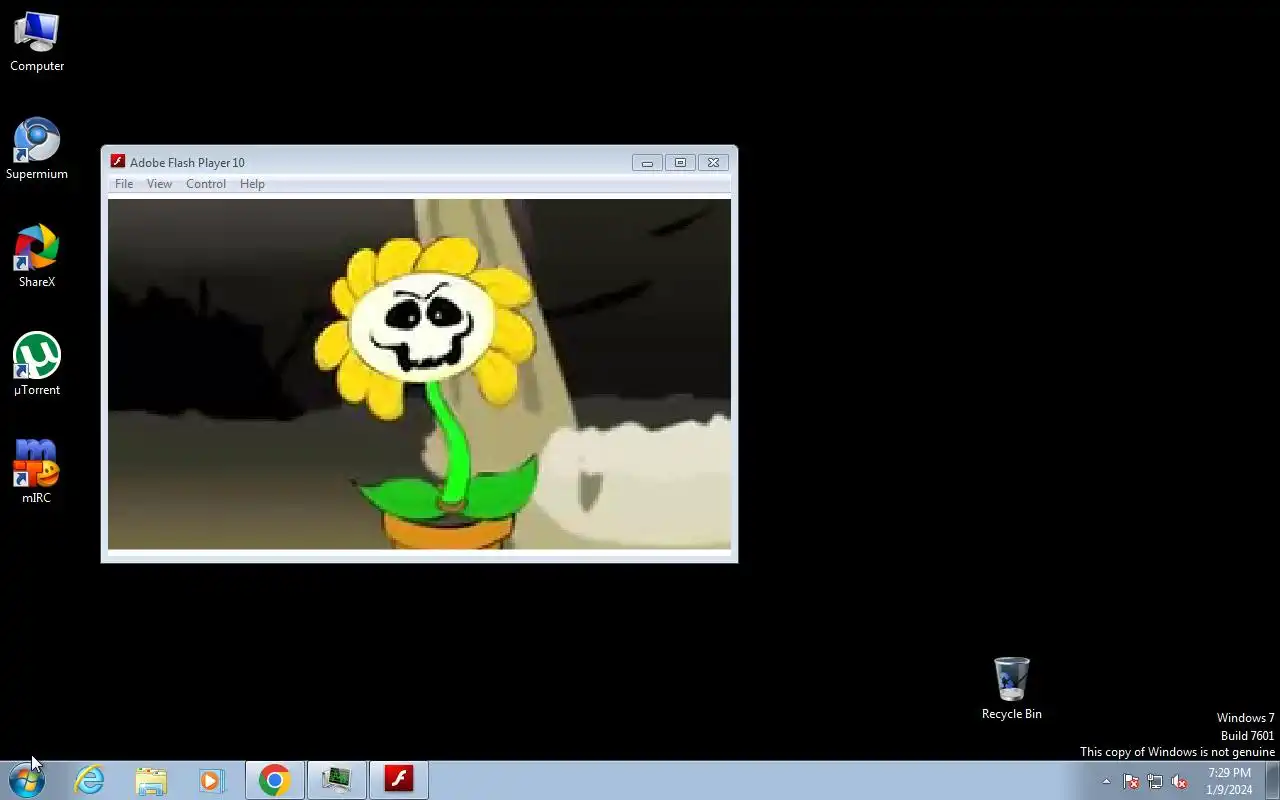Switch to Flash Player on the taskbar
Screen dimensions: 1280x800
click(399, 780)
